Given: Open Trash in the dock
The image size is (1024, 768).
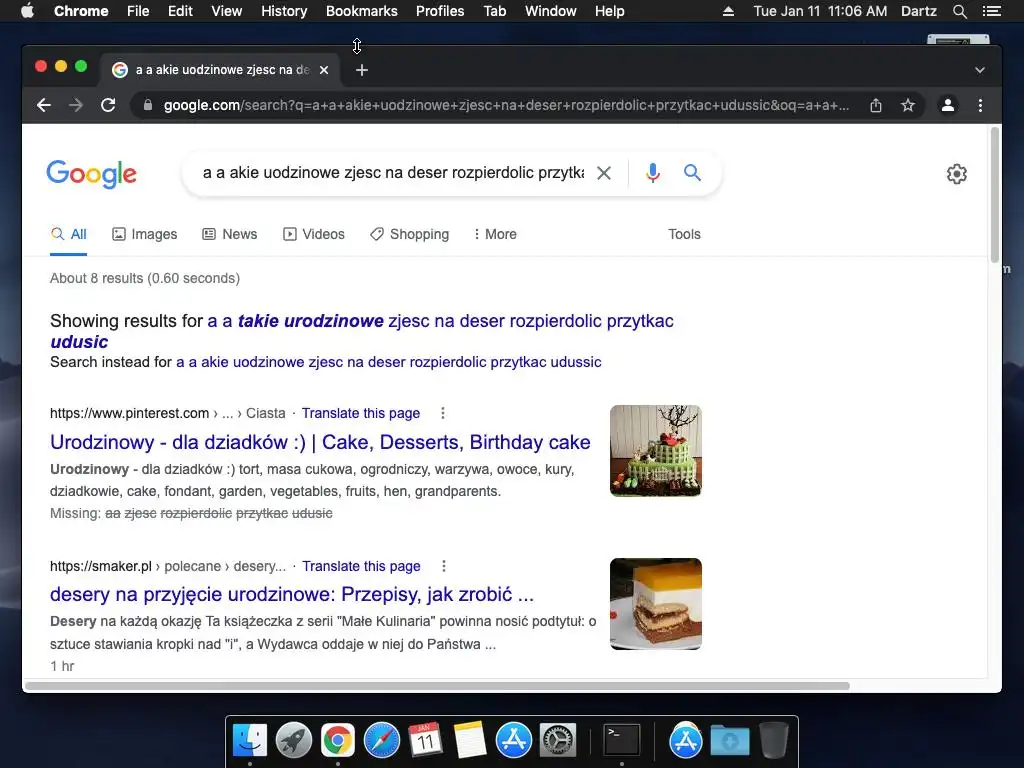Looking at the screenshot, I should (774, 740).
